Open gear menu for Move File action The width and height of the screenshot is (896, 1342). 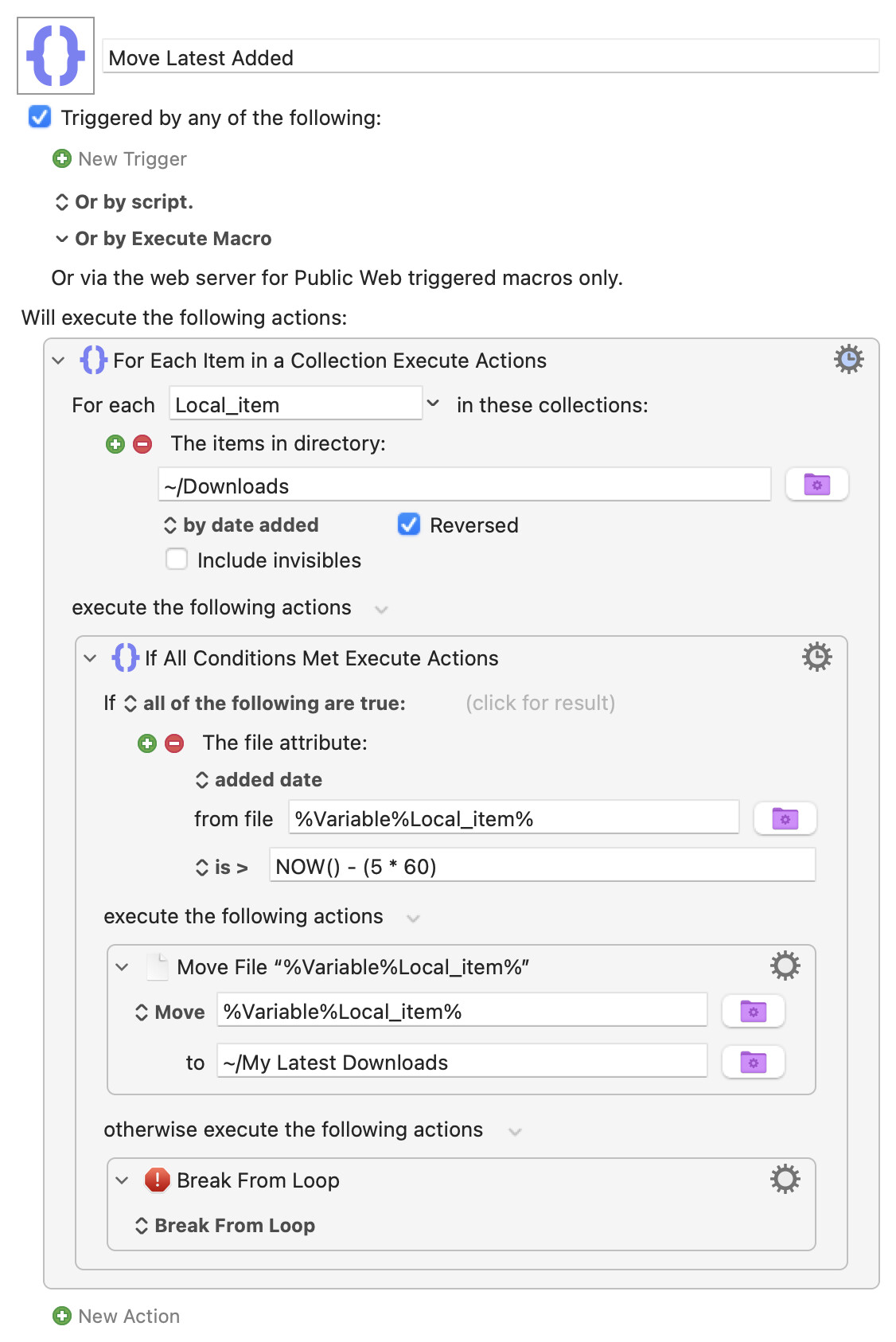click(785, 966)
